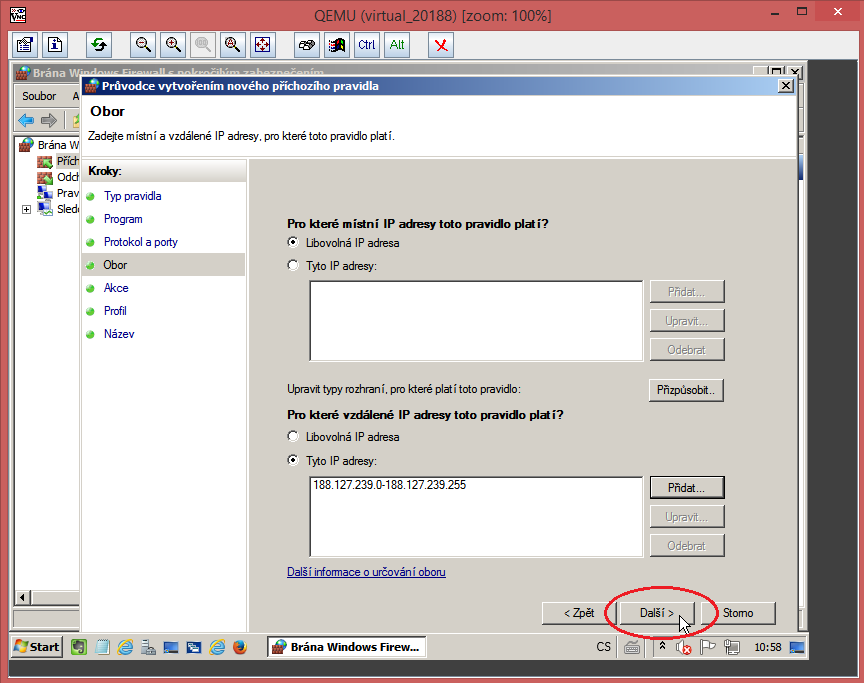The height and width of the screenshot is (683, 864).
Task: Disconnect VNC session with red X
Action: [x=441, y=45]
